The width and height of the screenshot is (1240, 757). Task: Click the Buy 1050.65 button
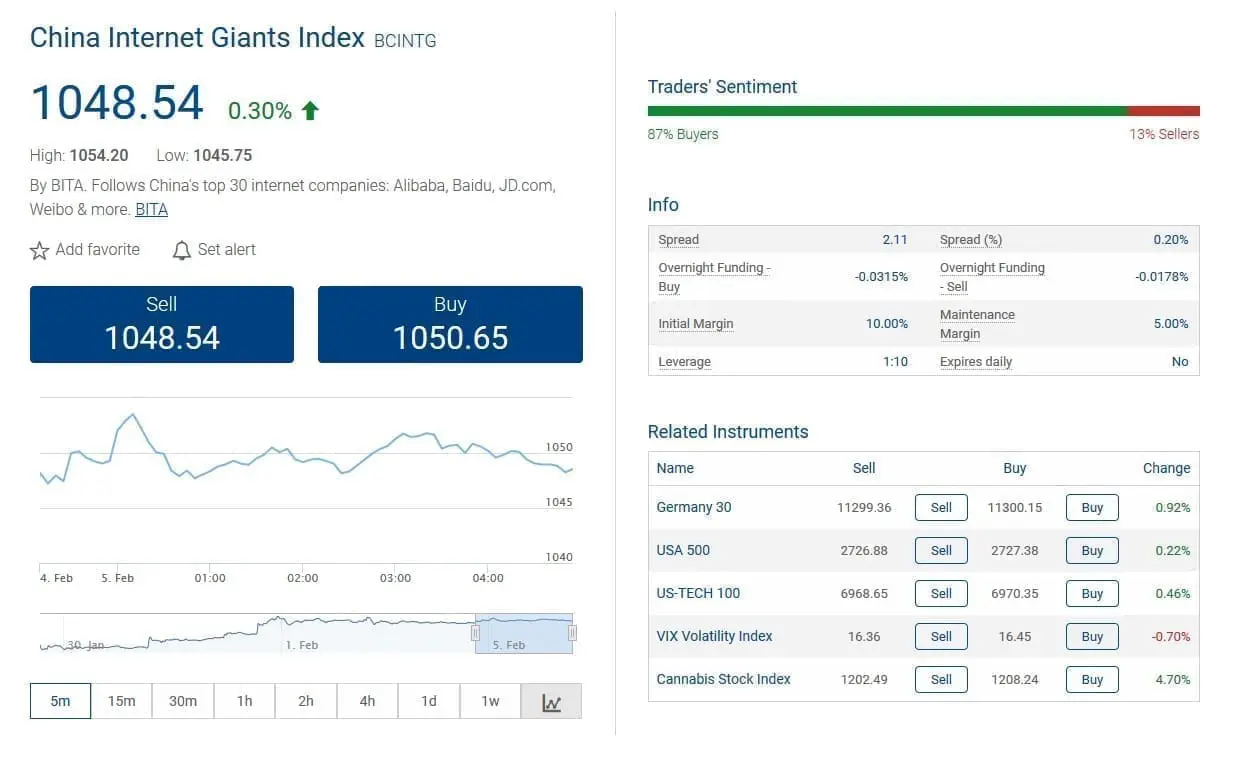(x=449, y=324)
